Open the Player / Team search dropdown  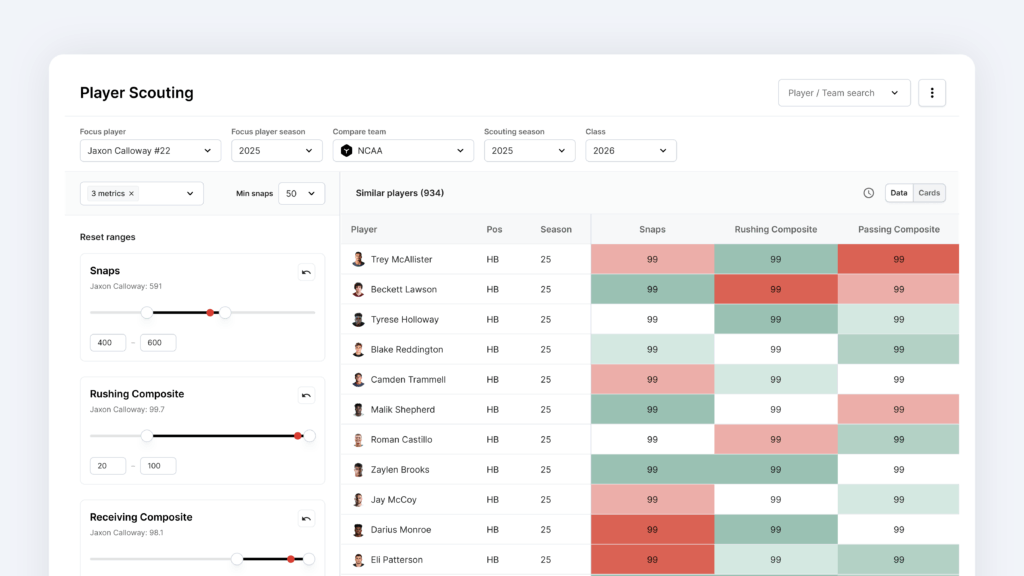843,93
